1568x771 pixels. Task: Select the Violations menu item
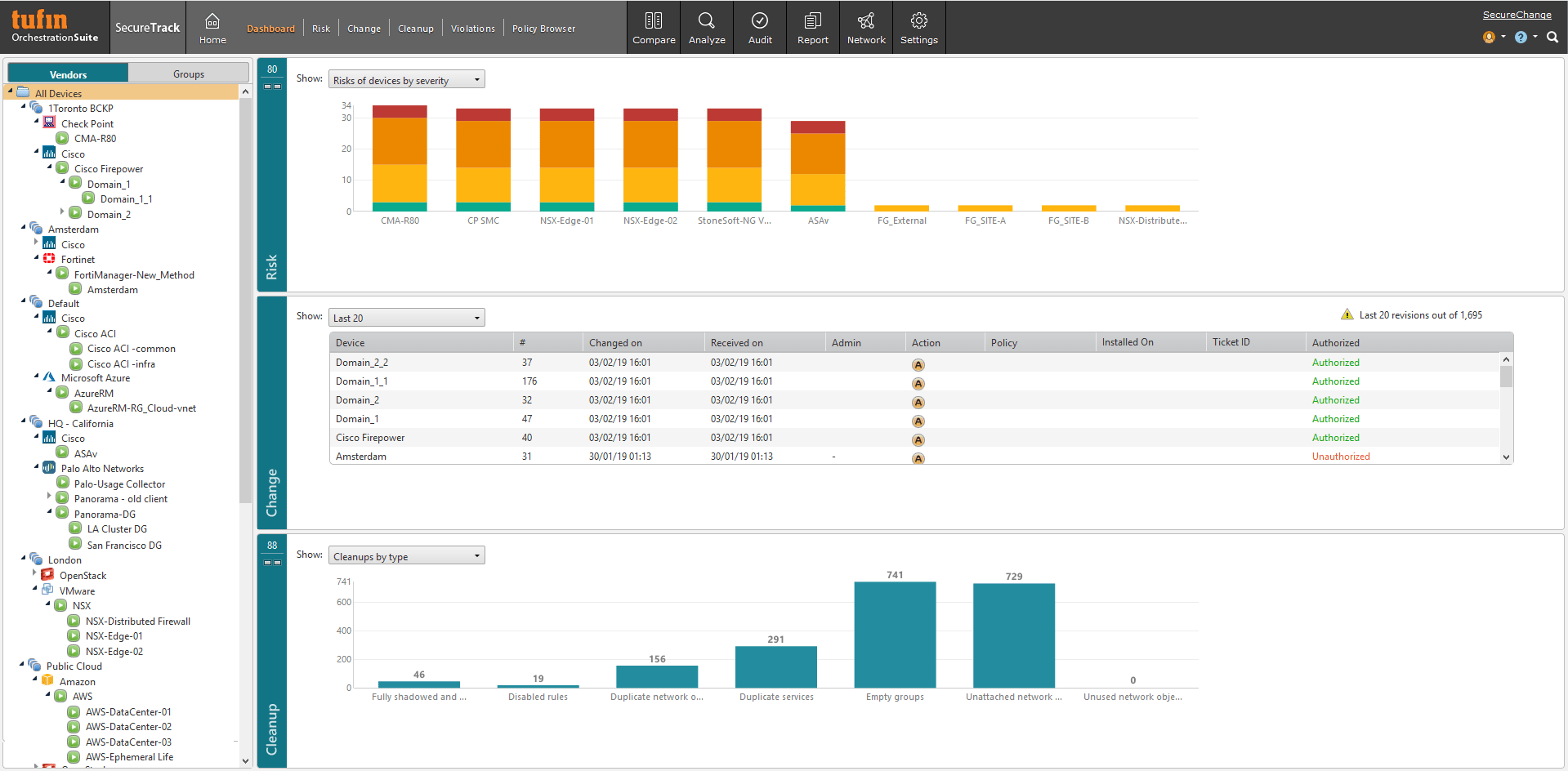point(472,28)
